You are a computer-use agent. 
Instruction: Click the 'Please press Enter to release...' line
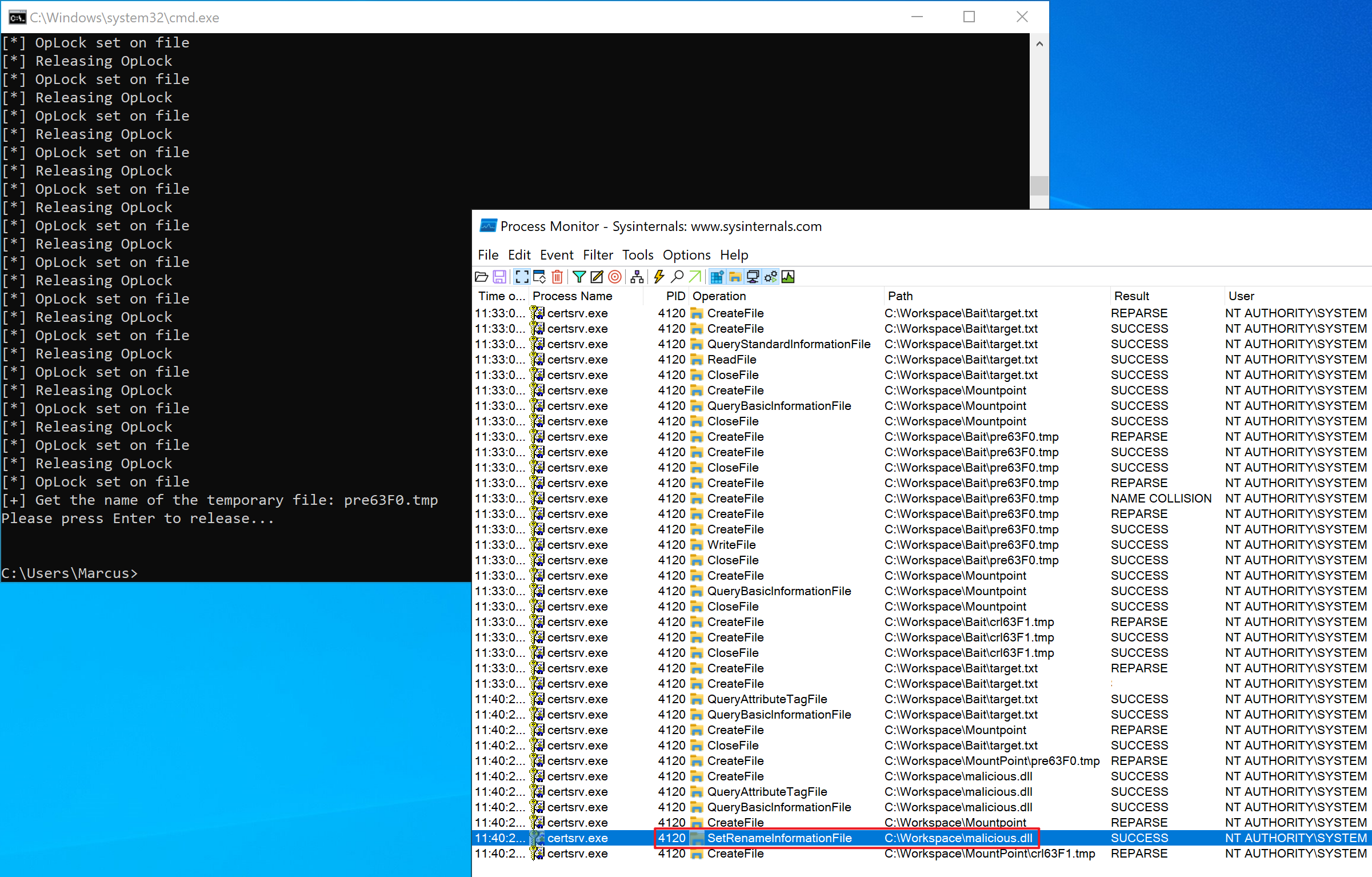(x=138, y=519)
